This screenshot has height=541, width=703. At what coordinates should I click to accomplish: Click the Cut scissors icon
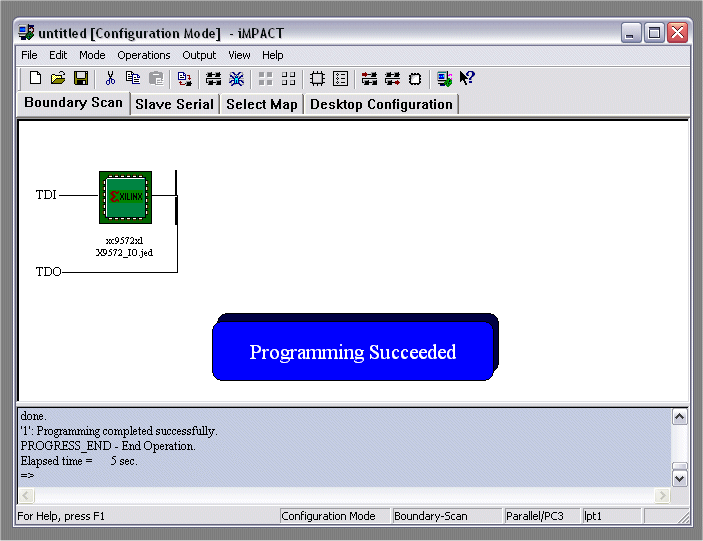(x=110, y=78)
